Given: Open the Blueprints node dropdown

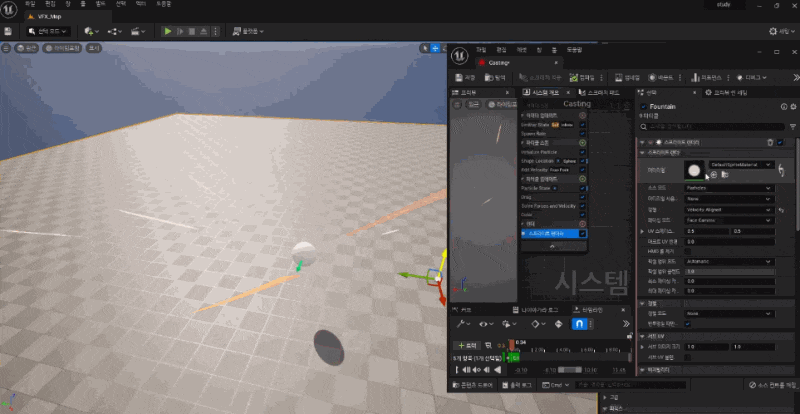Looking at the screenshot, I should tap(115, 32).
